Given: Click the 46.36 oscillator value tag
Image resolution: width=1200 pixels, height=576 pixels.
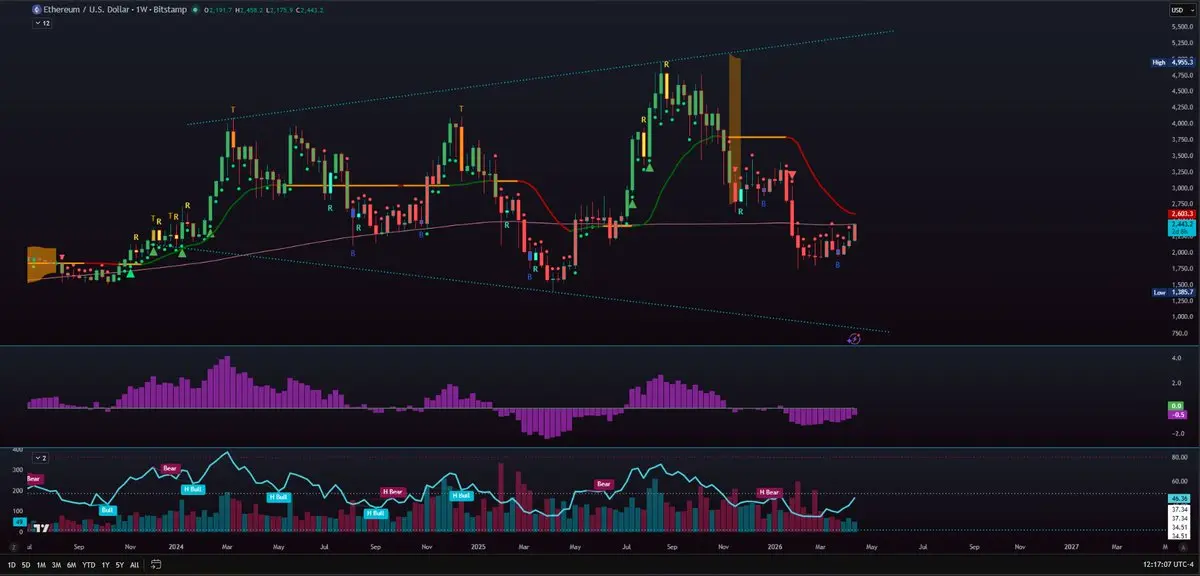Looking at the screenshot, I should pyautogui.click(x=1179, y=497).
